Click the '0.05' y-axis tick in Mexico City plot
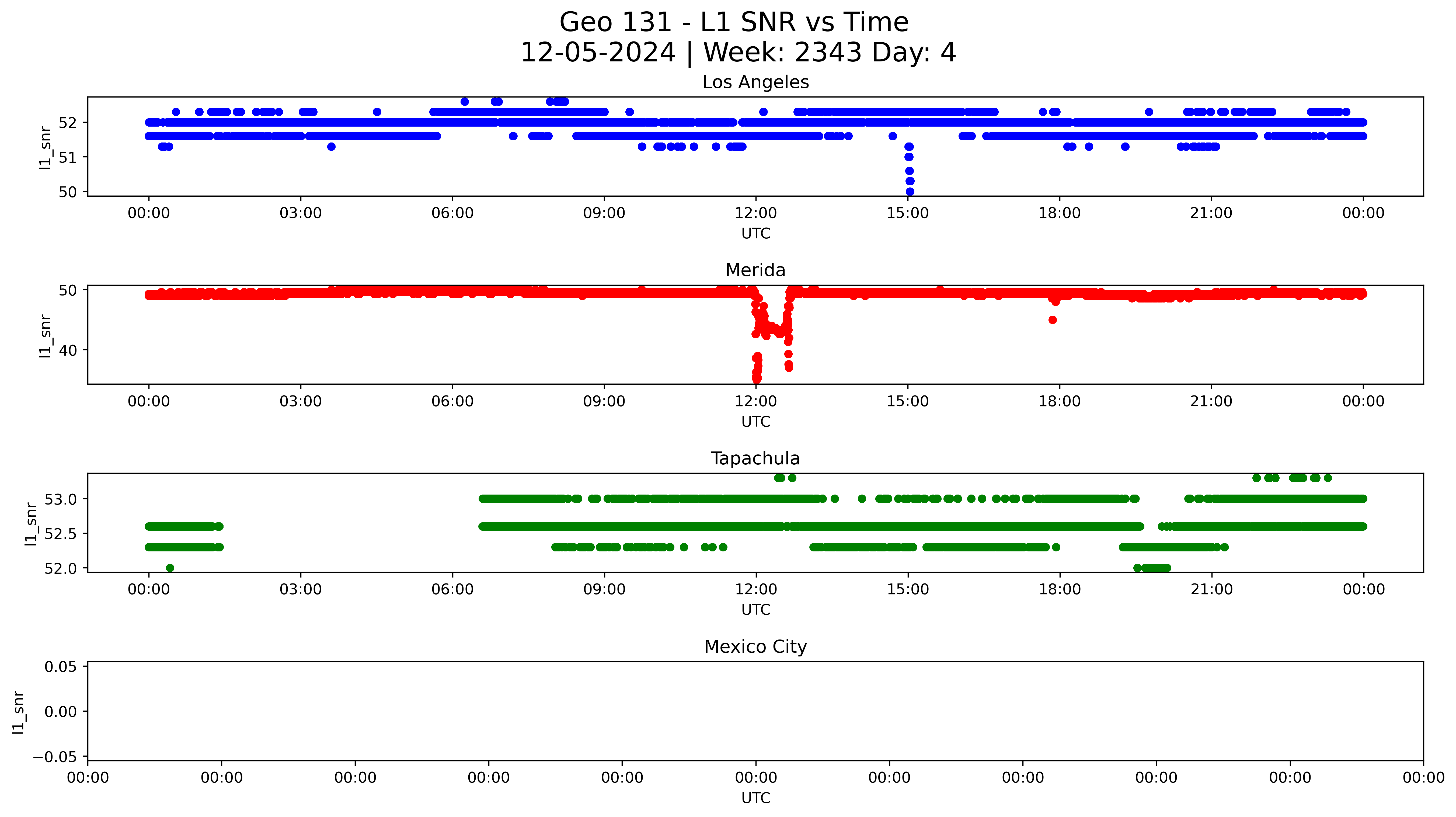 [61, 667]
